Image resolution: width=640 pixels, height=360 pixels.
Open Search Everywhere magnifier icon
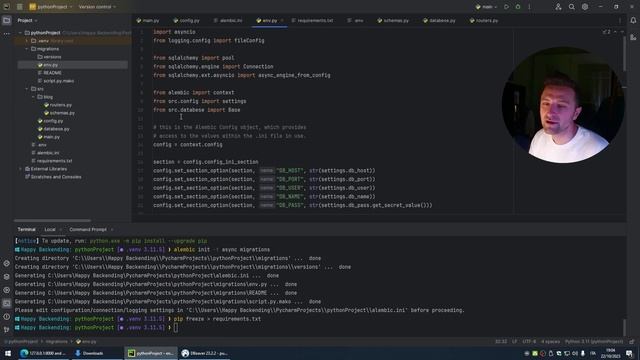(x=571, y=7)
